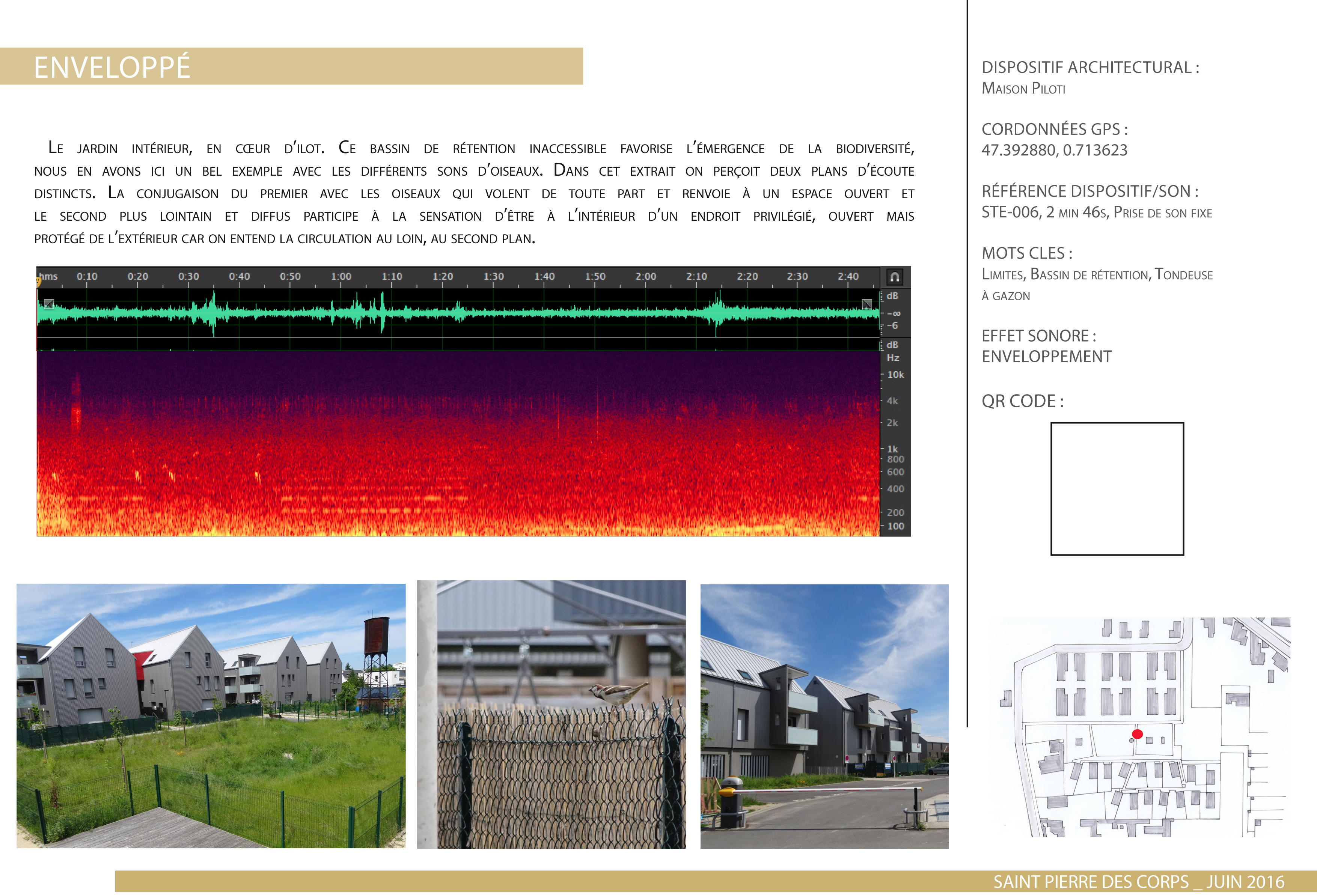
Task: Click the 'ENVELOPPEMENT' text
Action: tap(1047, 357)
